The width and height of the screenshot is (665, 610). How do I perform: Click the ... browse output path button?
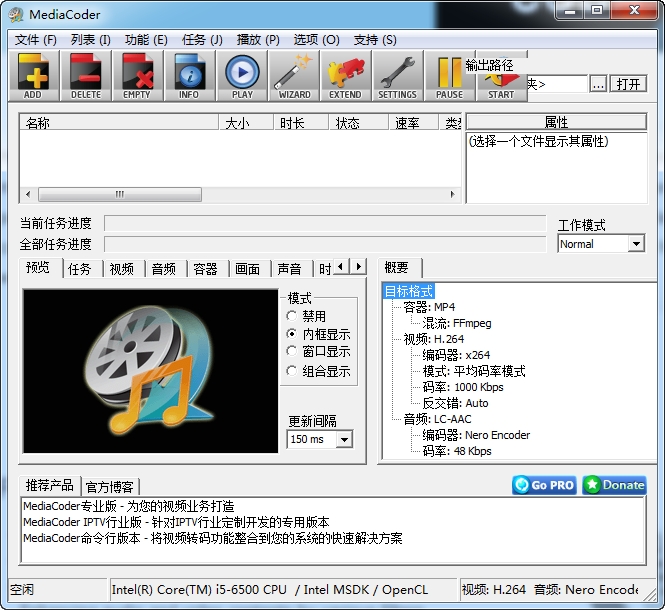click(598, 84)
